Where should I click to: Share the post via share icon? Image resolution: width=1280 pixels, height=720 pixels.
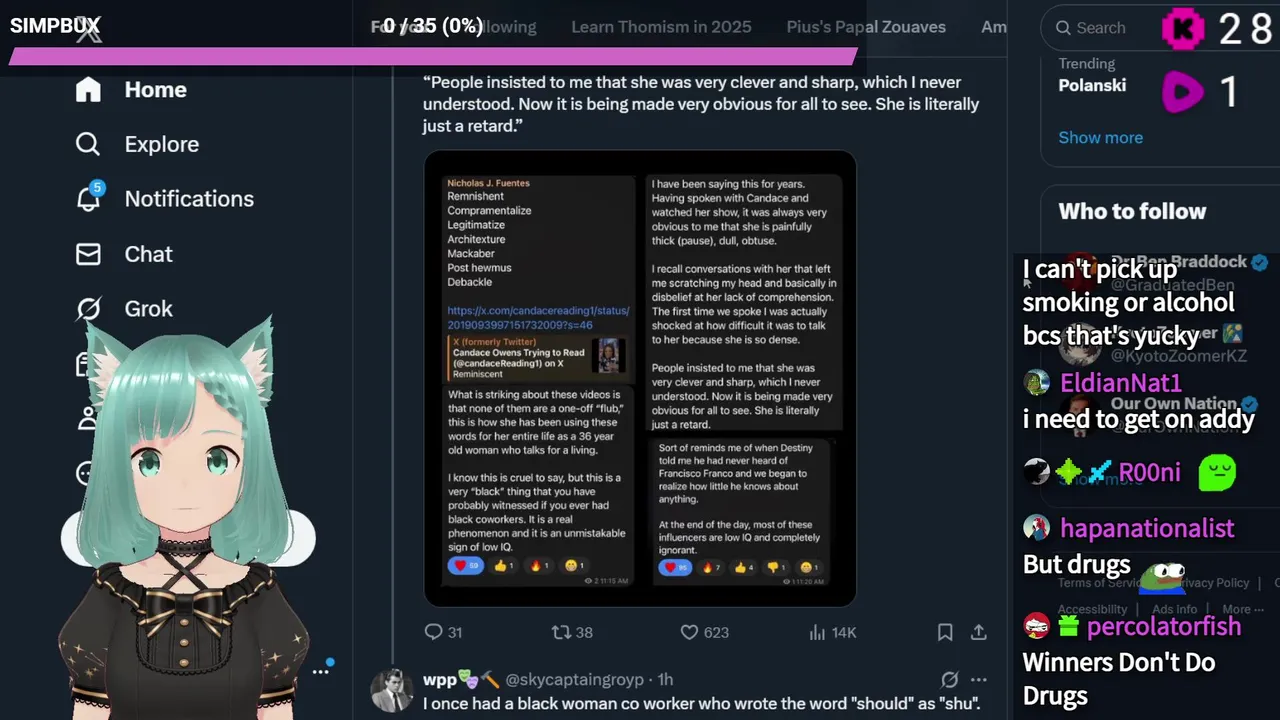(x=979, y=632)
